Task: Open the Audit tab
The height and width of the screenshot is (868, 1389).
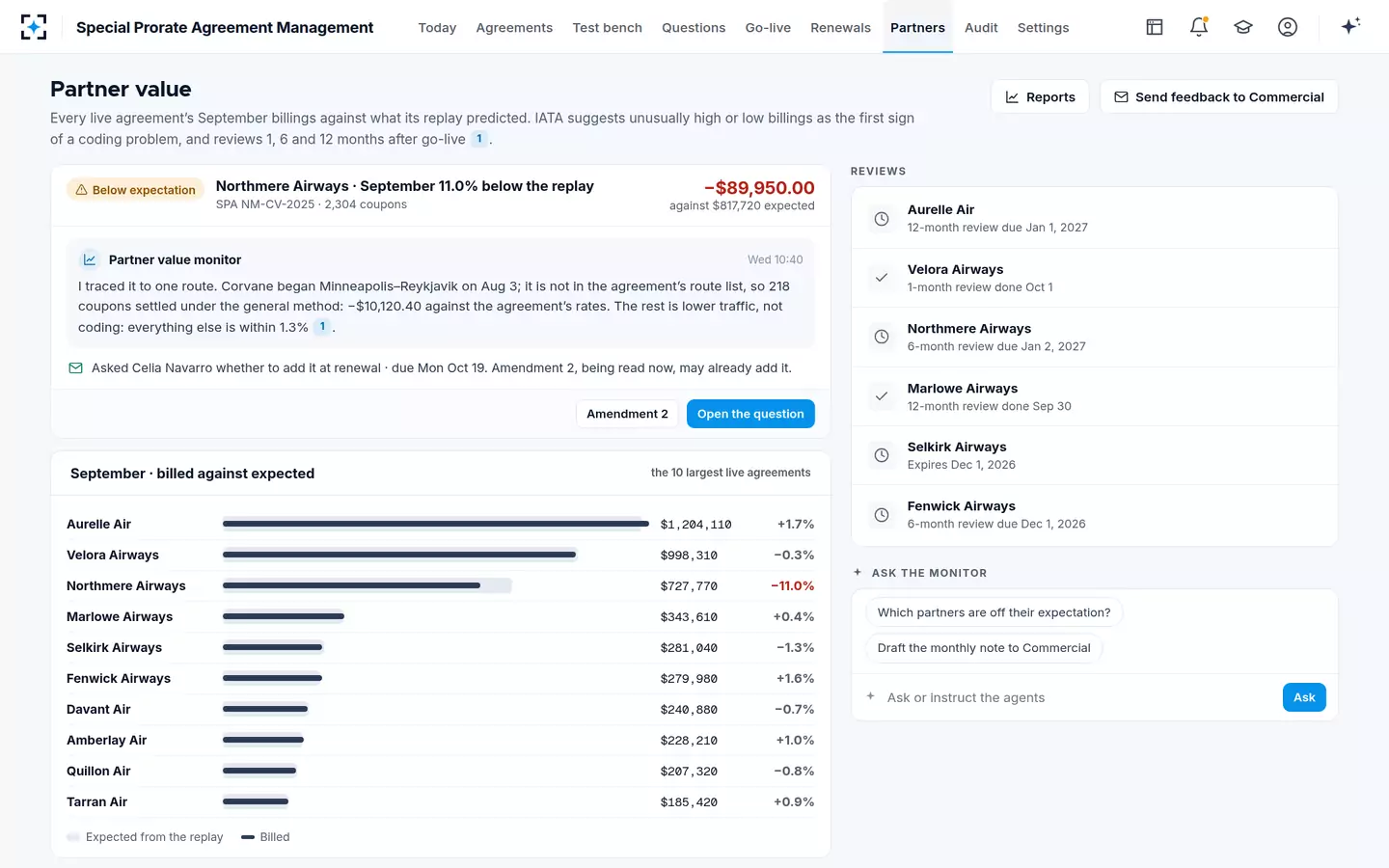Action: (x=981, y=28)
